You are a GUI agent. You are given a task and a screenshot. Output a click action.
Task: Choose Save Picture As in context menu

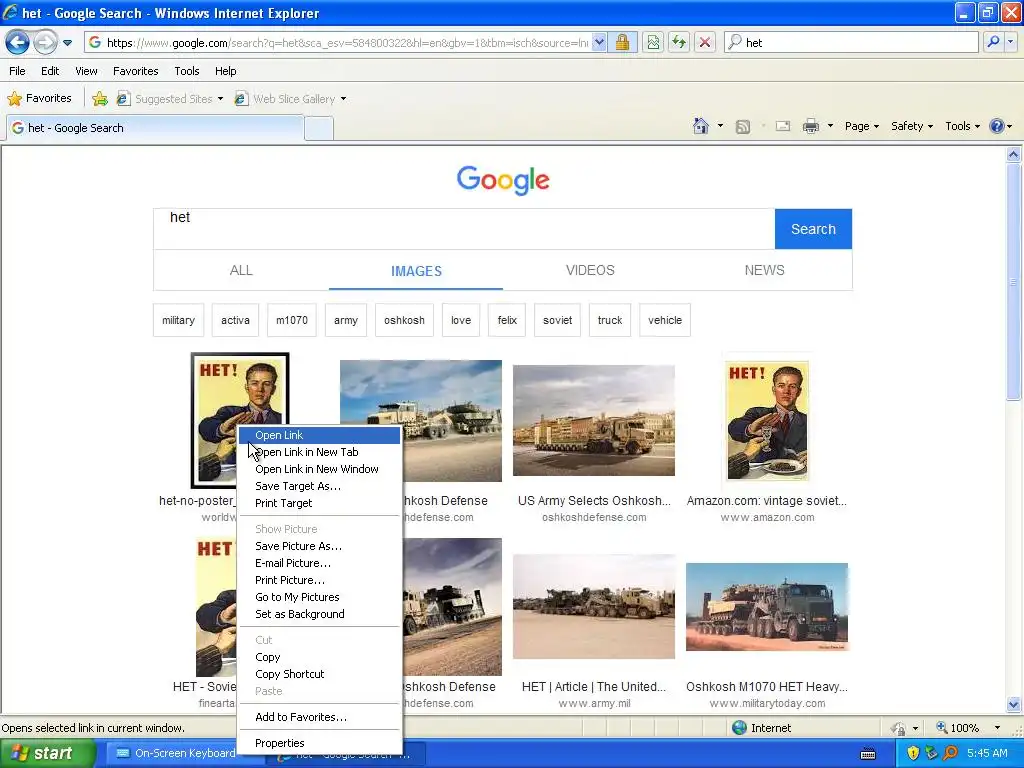click(x=319, y=546)
